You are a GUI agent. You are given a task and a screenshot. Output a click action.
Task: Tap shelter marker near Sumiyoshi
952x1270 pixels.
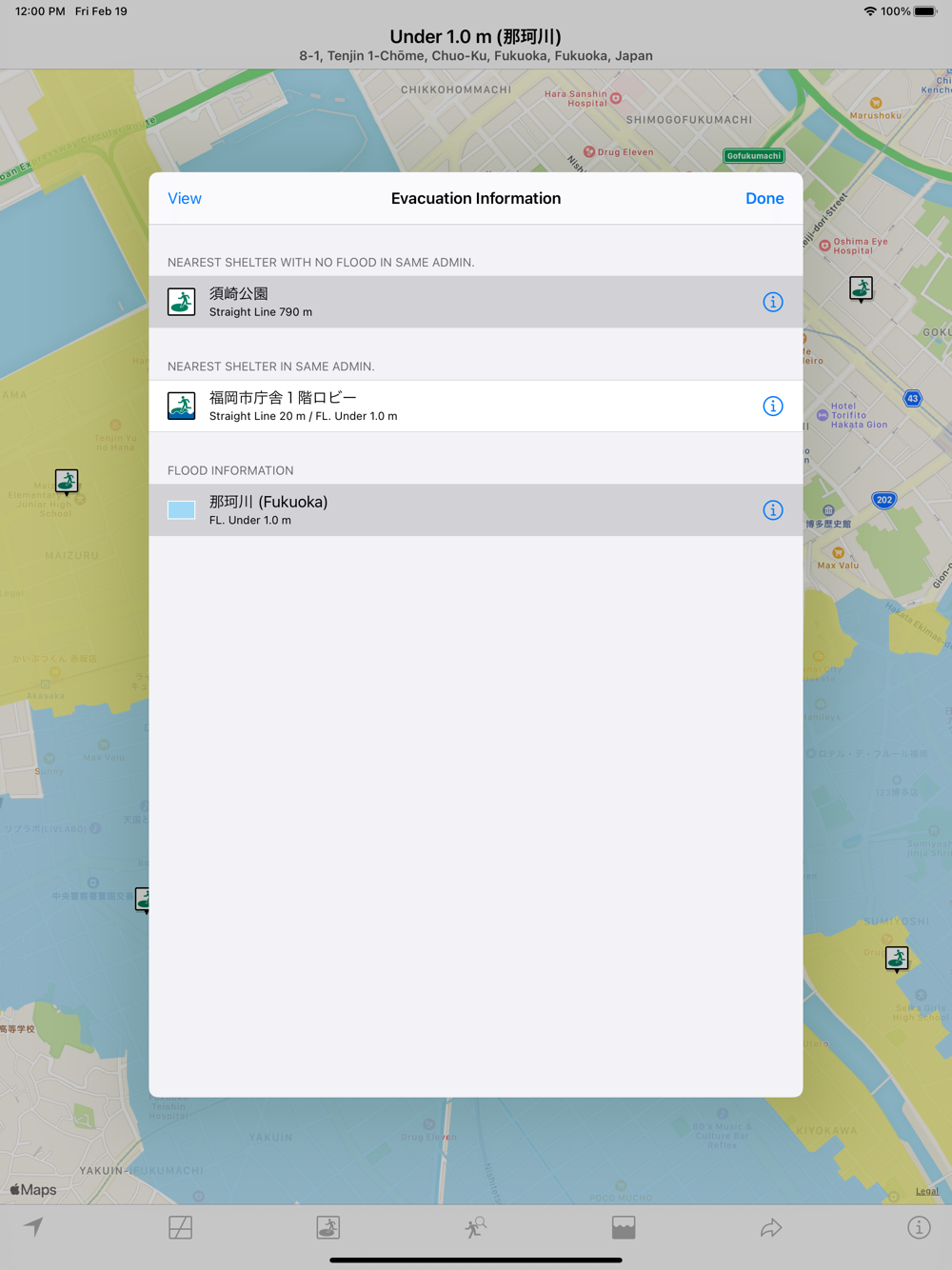897,959
